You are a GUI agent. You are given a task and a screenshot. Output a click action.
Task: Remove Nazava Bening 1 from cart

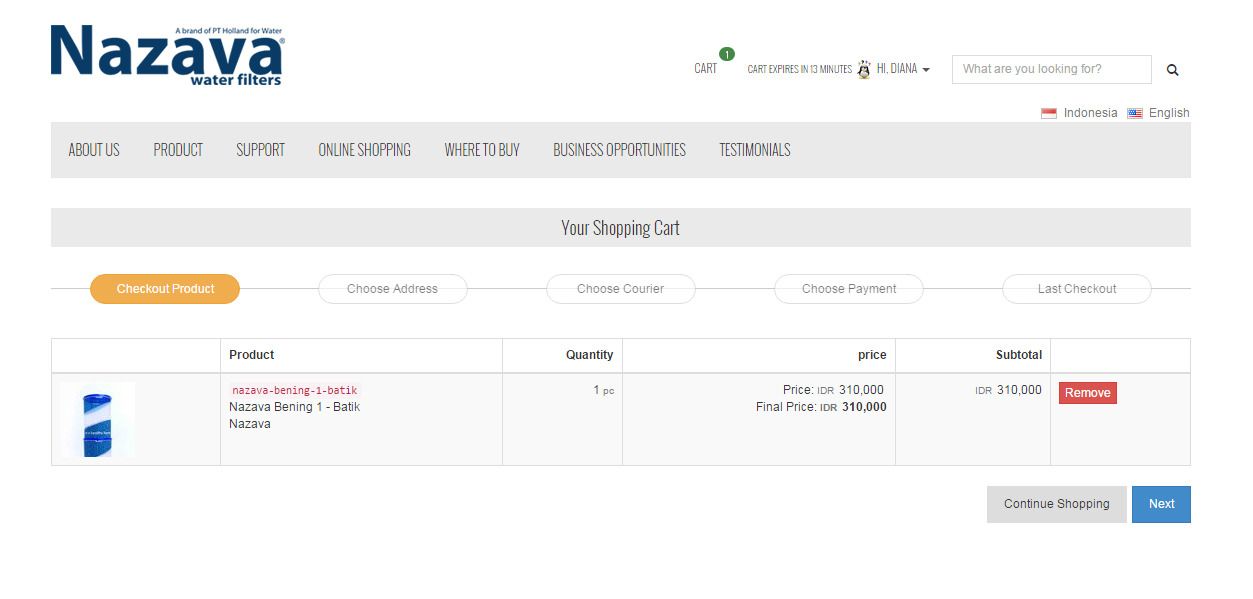click(x=1087, y=393)
